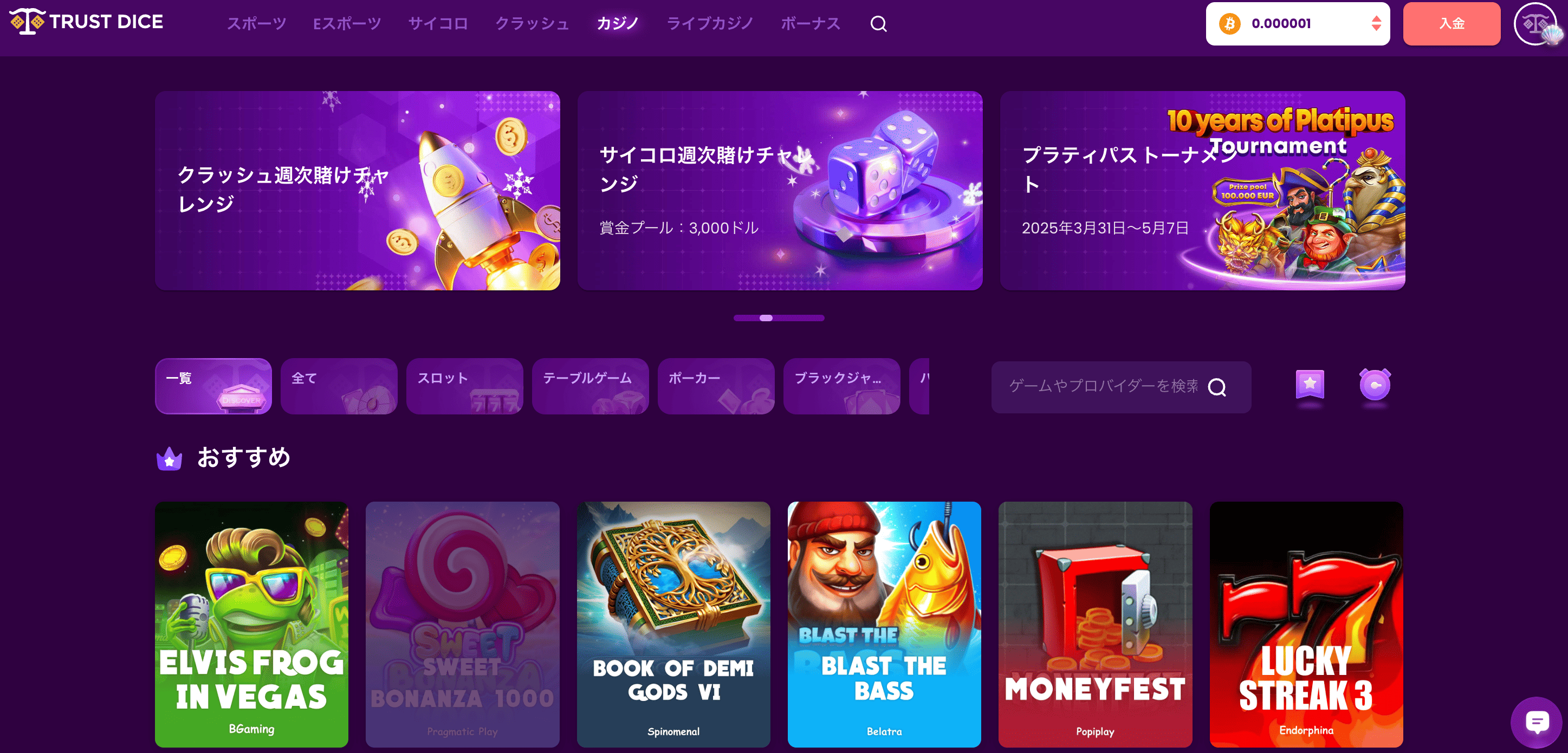The image size is (1568, 753).
Task: Click the 入金 deposit button
Action: tap(1451, 24)
